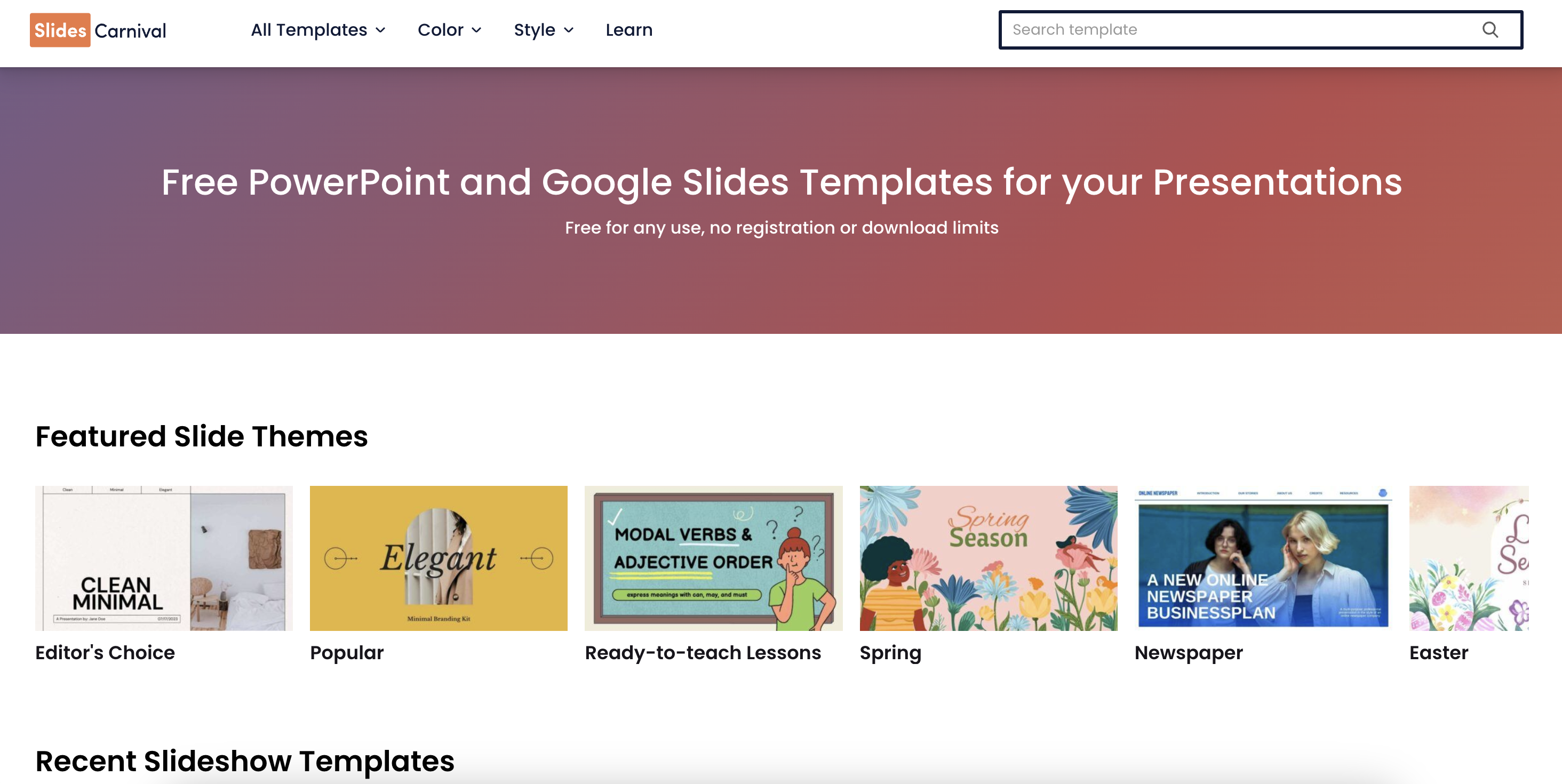
Task: Click the Spring category label
Action: coord(890,652)
